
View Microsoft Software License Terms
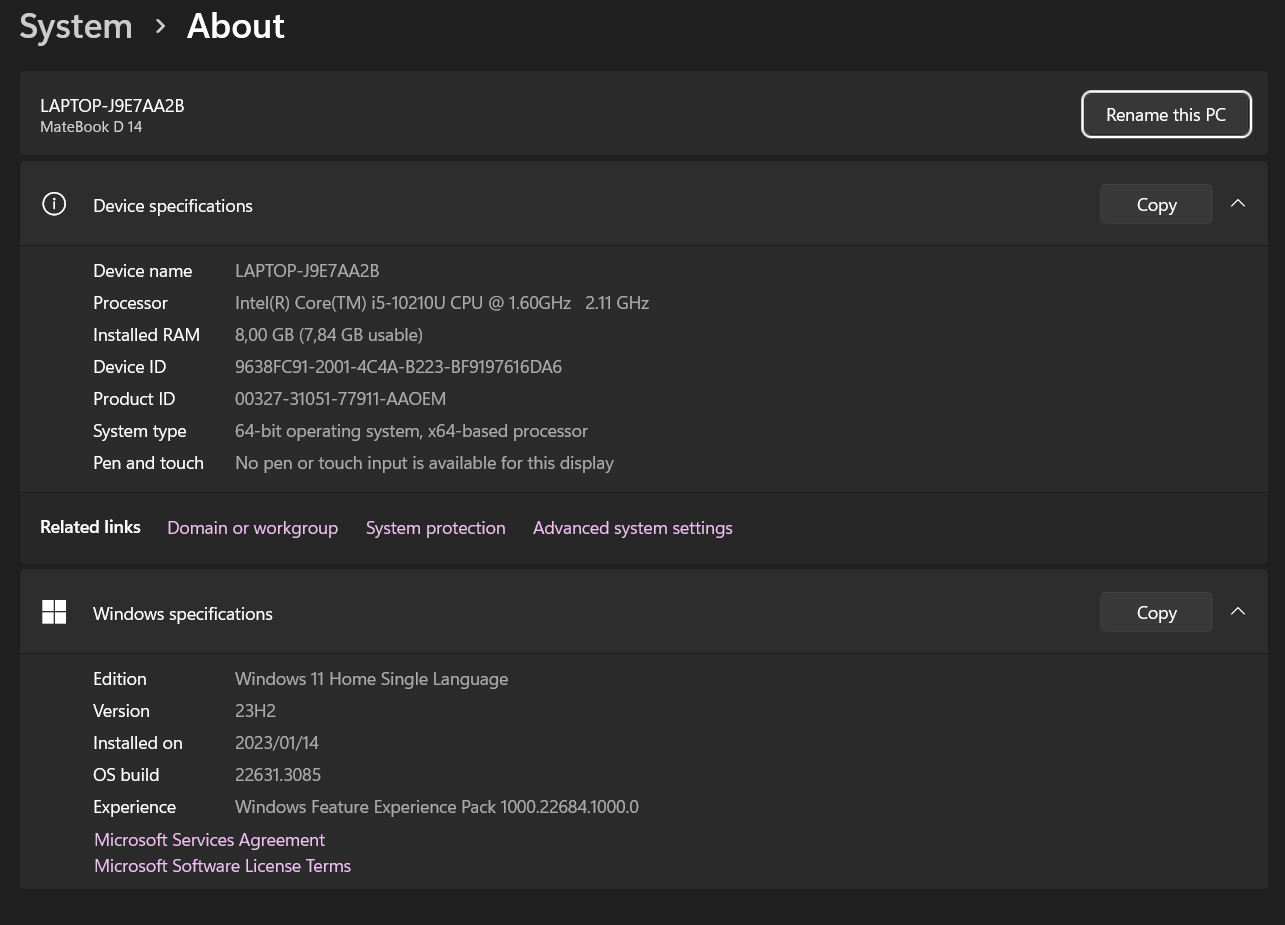click(222, 866)
